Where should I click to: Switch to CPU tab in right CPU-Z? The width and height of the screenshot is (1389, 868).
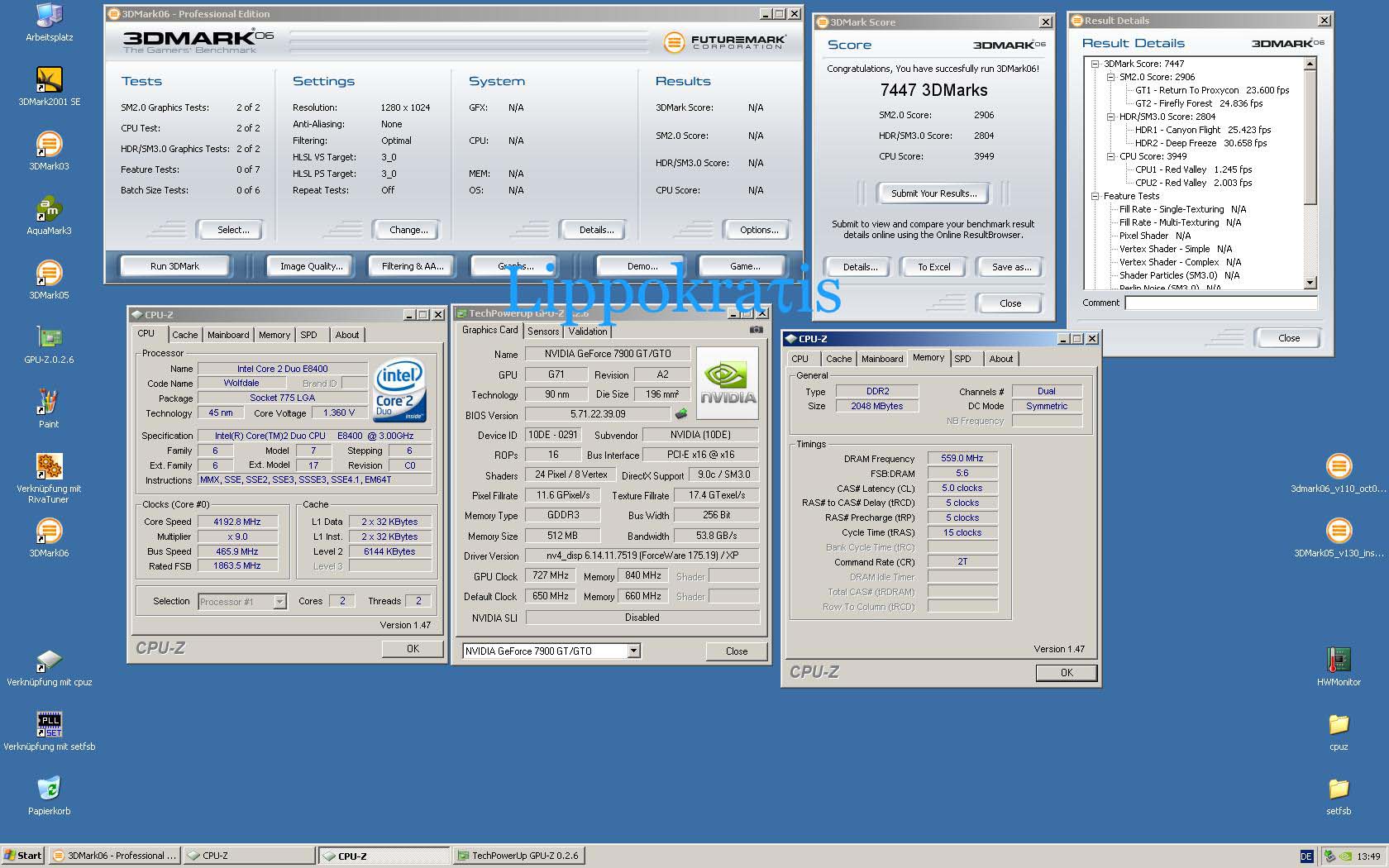pyautogui.click(x=800, y=359)
